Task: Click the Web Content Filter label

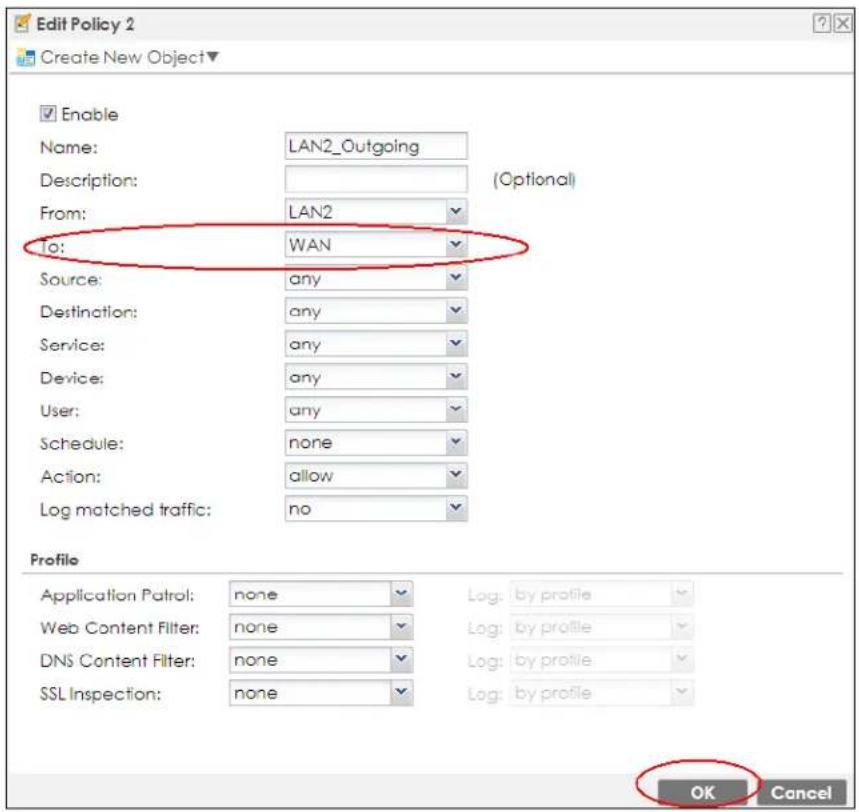Action: (119, 628)
